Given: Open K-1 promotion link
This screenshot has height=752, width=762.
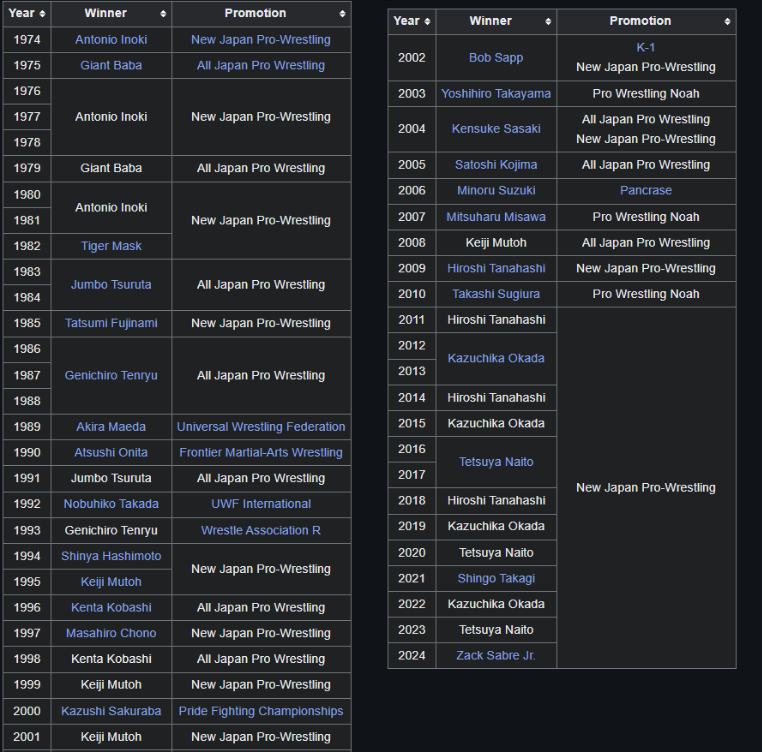Looking at the screenshot, I should pyautogui.click(x=645, y=48).
